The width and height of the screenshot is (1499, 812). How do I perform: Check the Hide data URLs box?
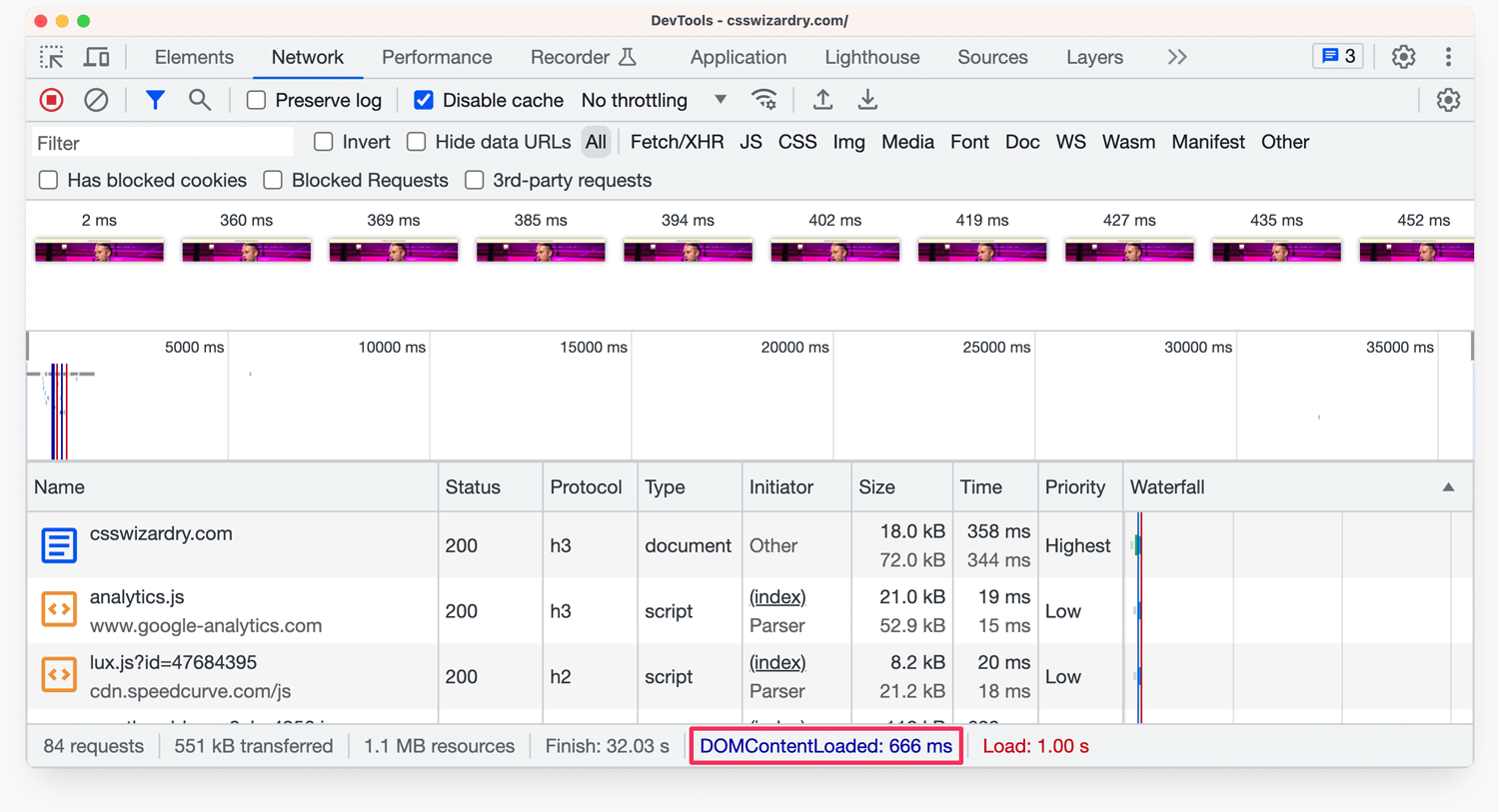coord(417,142)
